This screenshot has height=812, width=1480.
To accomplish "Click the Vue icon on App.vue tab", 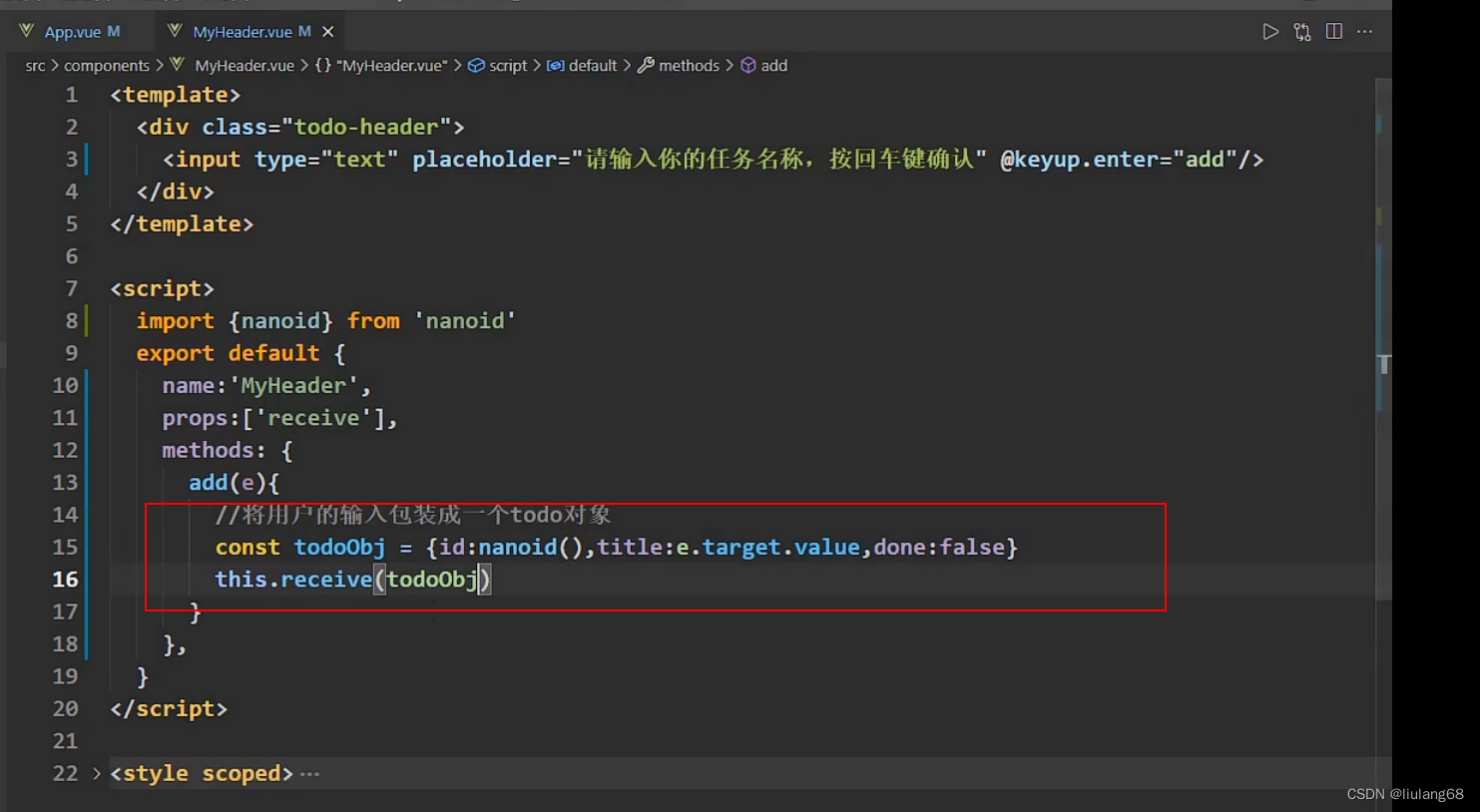I will 27,31.
